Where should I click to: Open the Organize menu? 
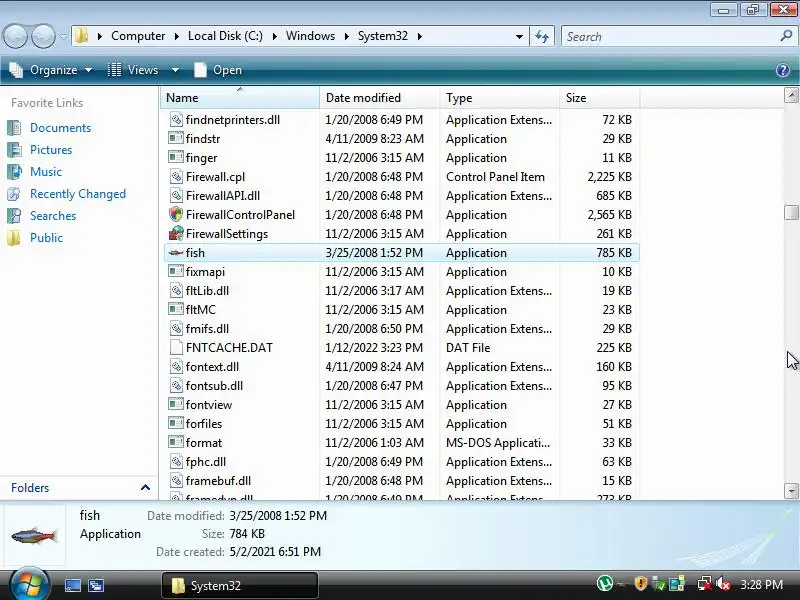click(51, 70)
